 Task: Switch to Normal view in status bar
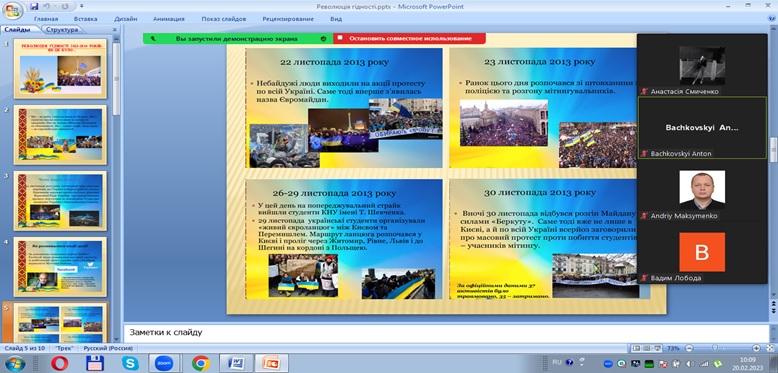637,348
